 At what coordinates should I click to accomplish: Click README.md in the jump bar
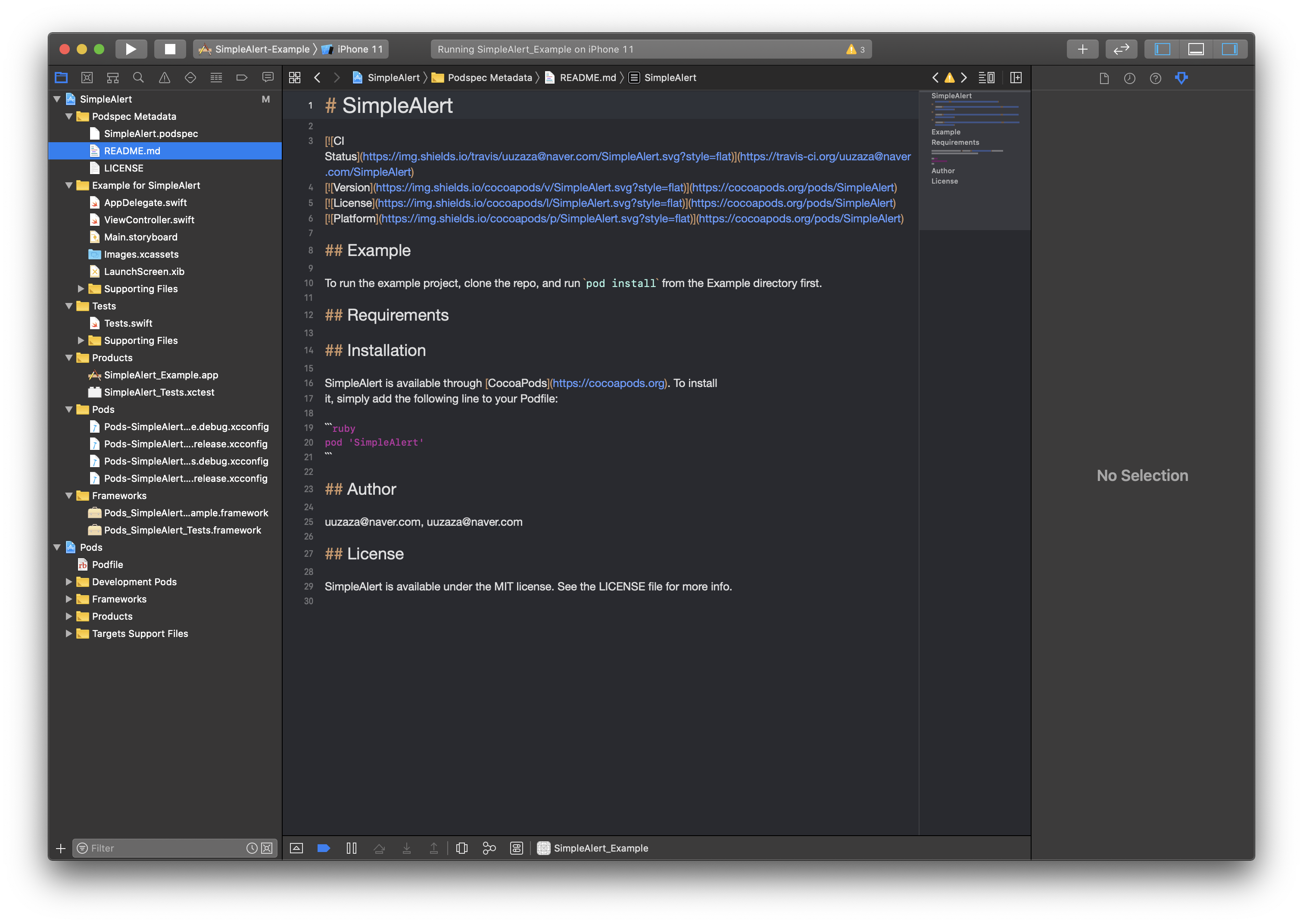[x=587, y=78]
